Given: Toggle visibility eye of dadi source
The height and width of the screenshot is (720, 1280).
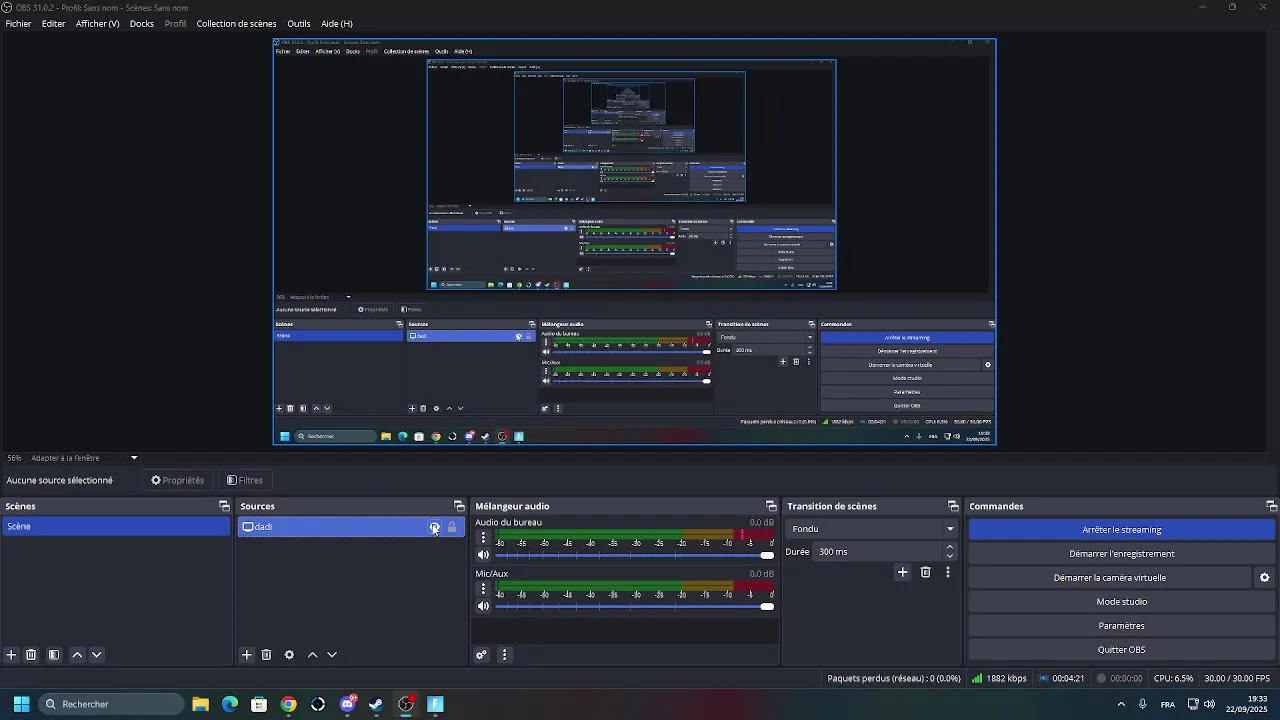Looking at the screenshot, I should [434, 527].
